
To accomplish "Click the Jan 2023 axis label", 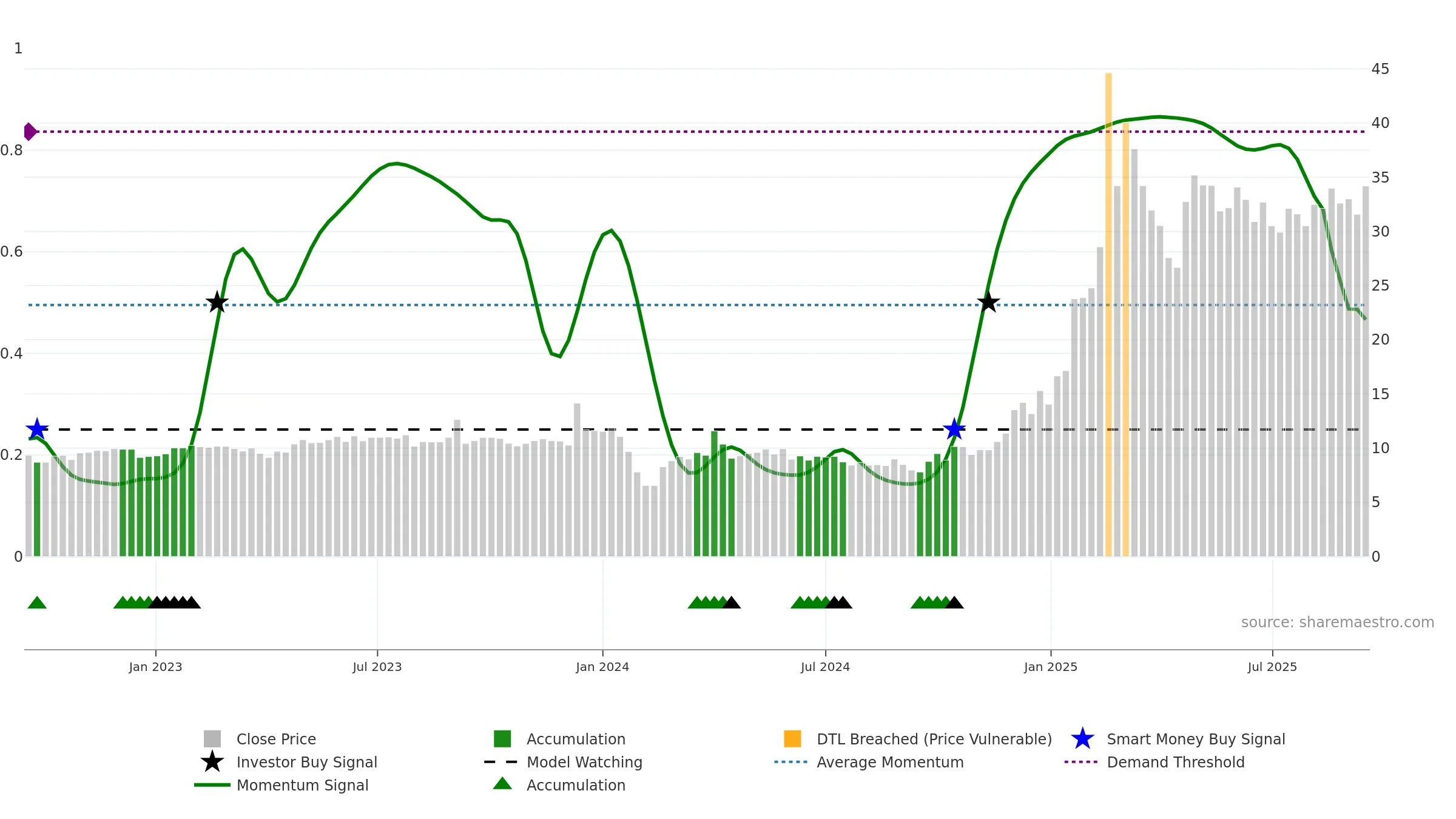I will pos(155,667).
